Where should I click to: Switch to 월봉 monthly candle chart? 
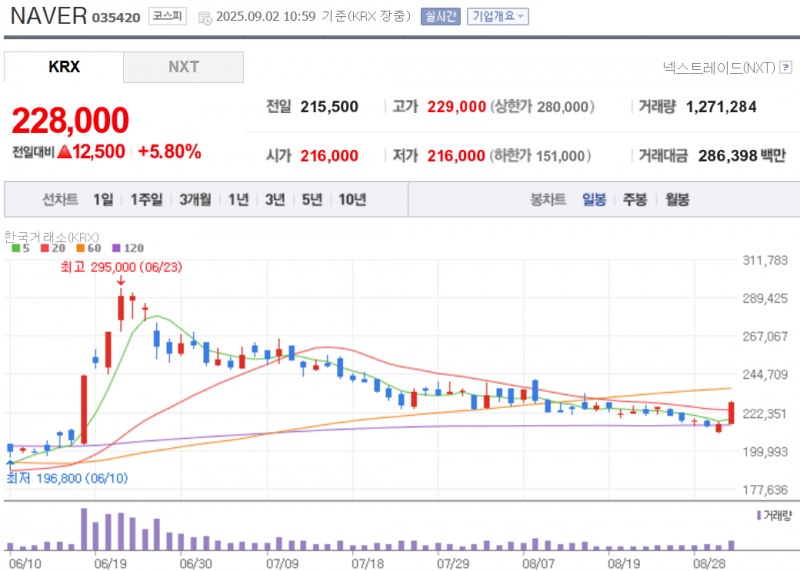pos(677,199)
